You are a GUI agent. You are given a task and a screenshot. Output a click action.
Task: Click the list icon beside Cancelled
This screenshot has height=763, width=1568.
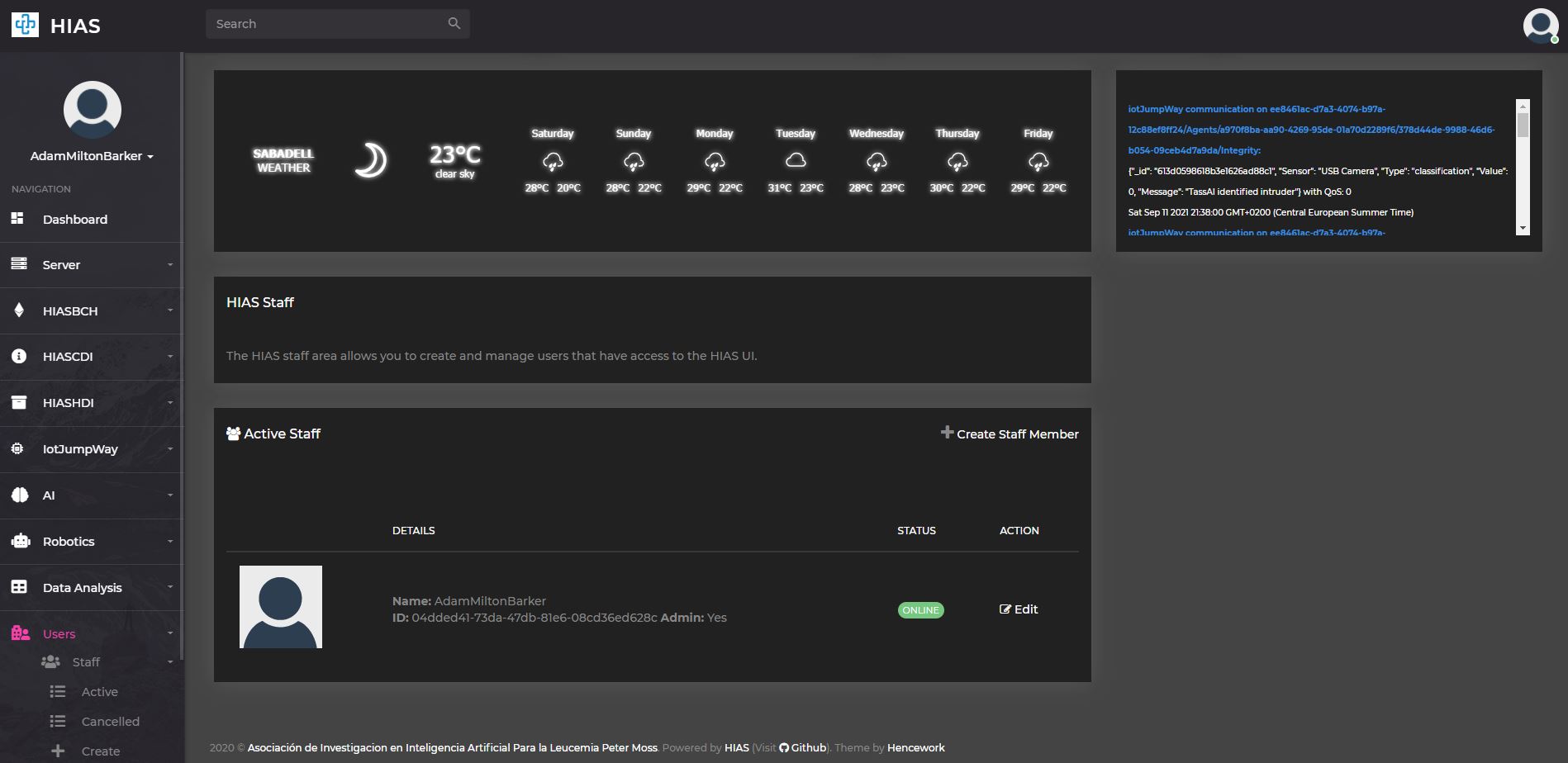click(58, 721)
